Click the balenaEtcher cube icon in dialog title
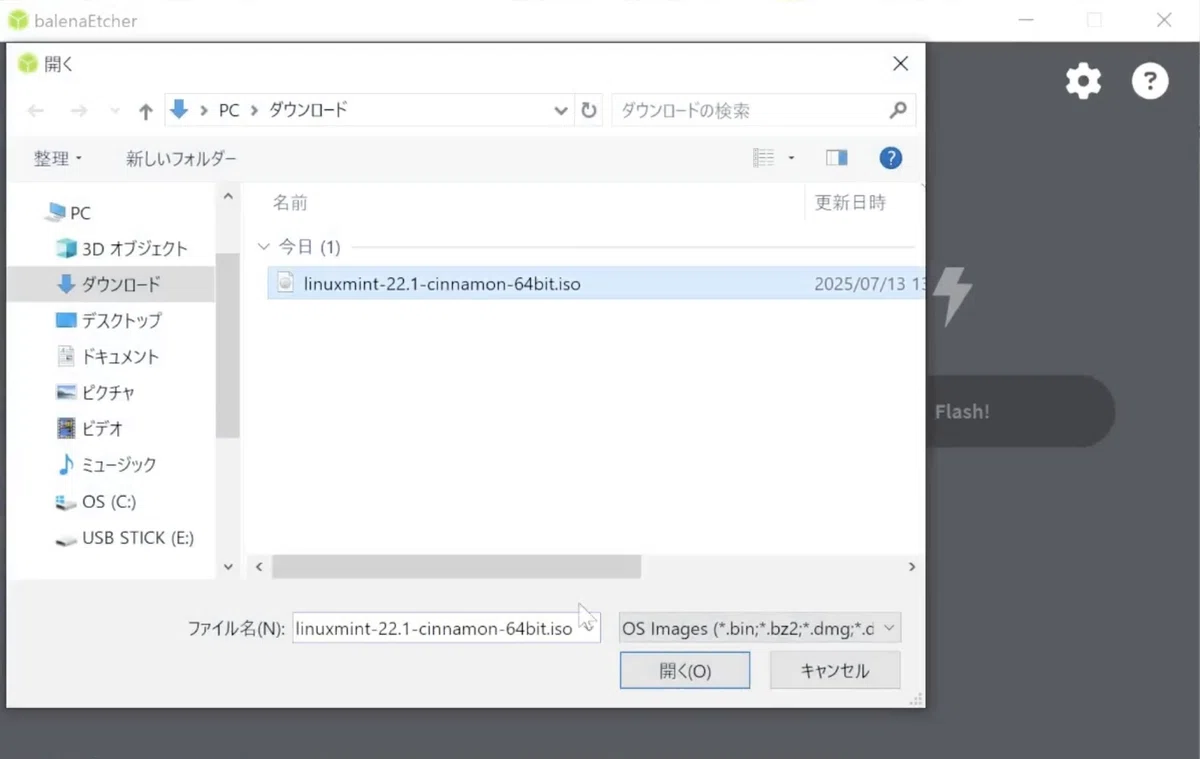Screen dimensions: 1200x759 pyautogui.click(x=28, y=63)
